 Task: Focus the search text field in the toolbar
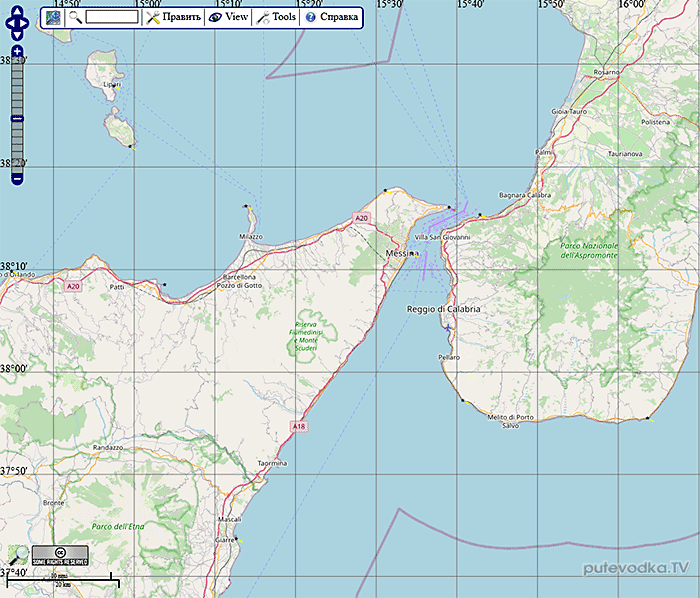[112, 17]
